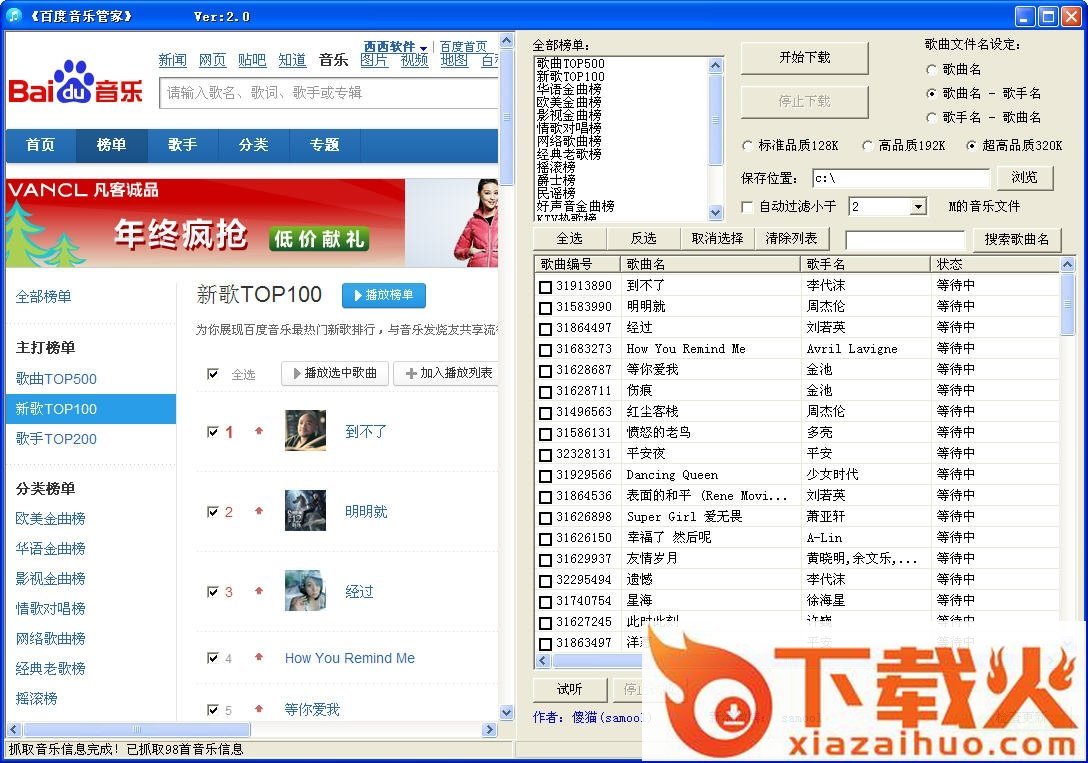Click the 反选 invert selection button
Image resolution: width=1088 pixels, height=763 pixels.
(643, 239)
